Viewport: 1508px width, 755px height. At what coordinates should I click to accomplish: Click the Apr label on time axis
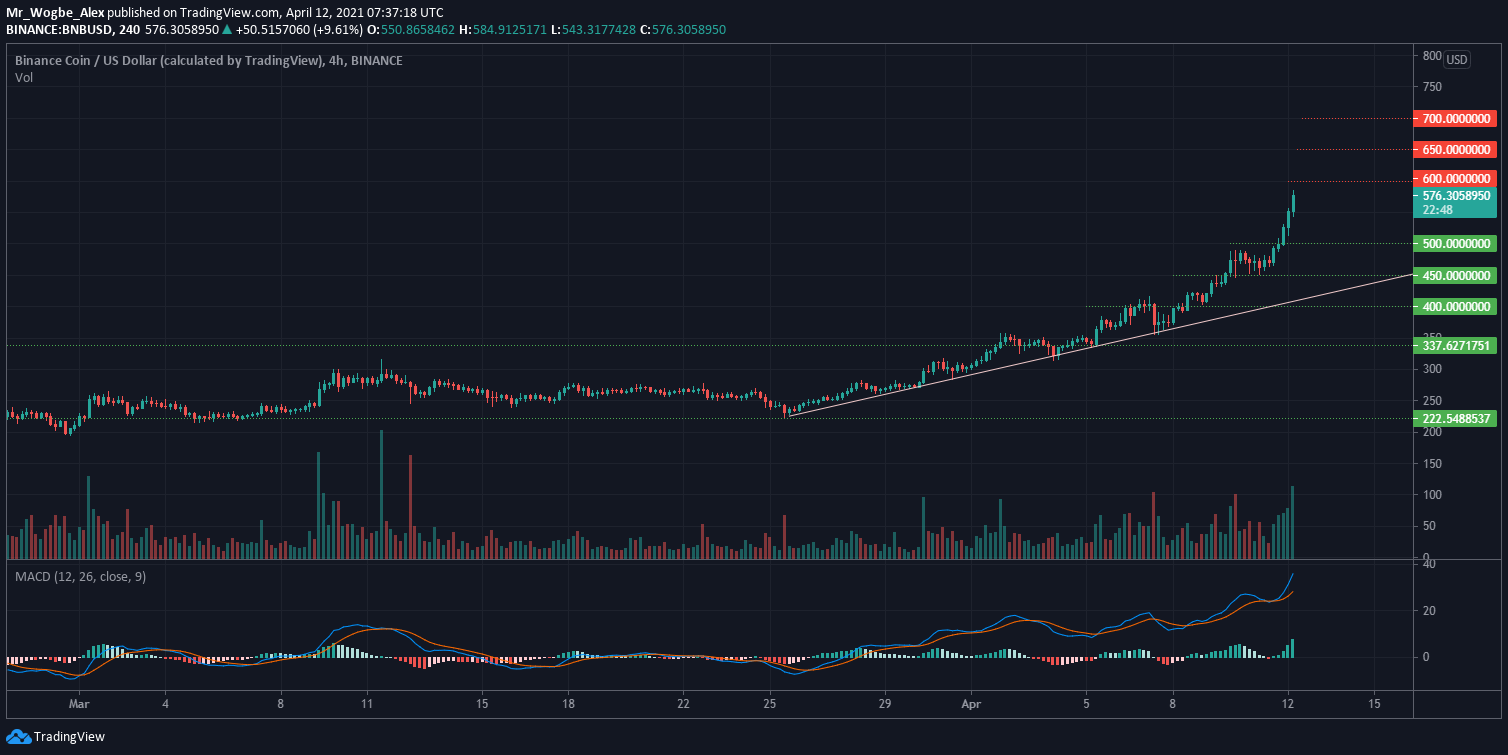[973, 704]
